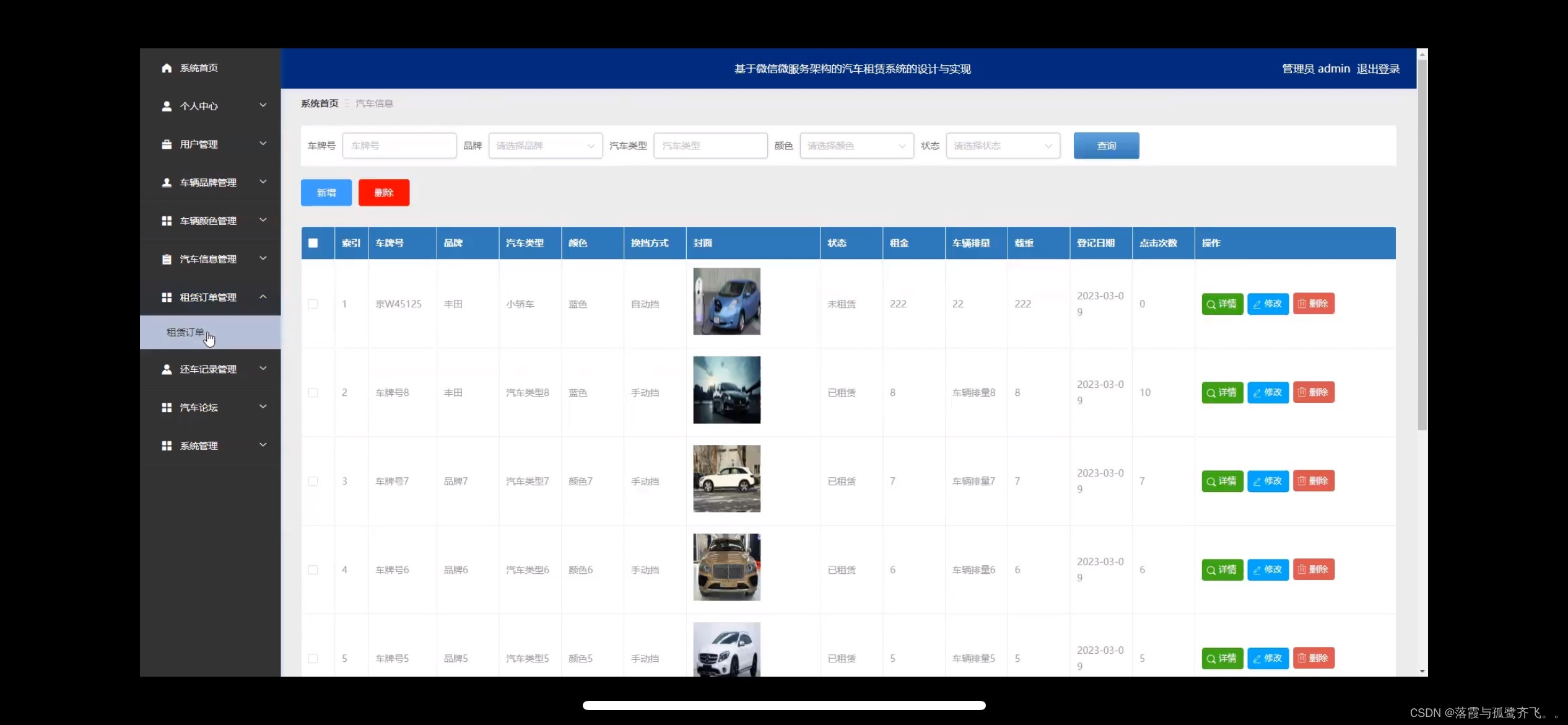
Task: Click the grid icon next to 系统管理
Action: click(167, 446)
